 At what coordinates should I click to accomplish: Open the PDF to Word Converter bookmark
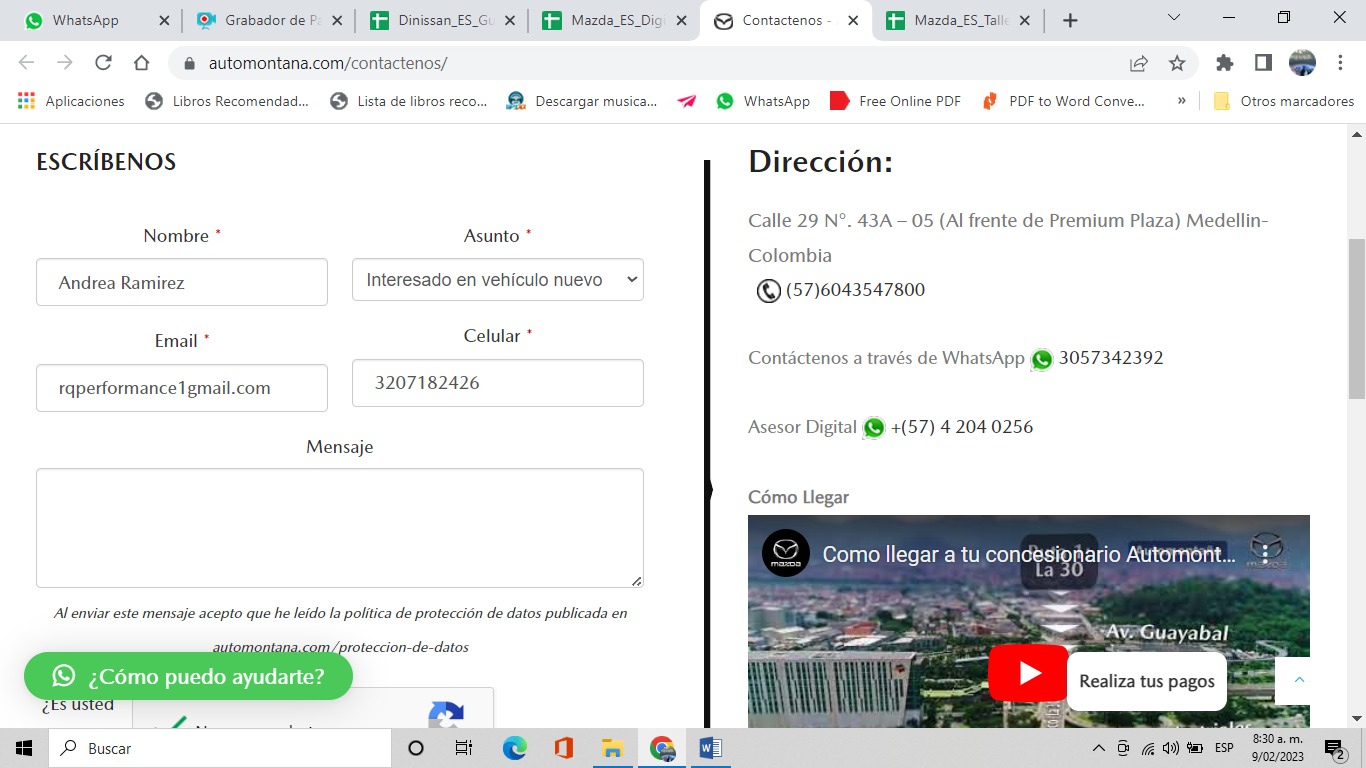point(1063,101)
